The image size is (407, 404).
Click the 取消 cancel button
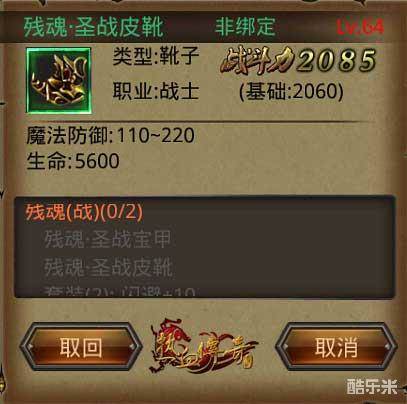pyautogui.click(x=336, y=347)
